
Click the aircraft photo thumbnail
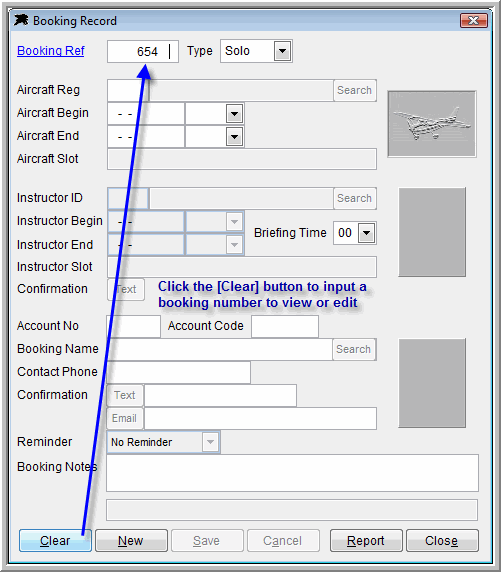(432, 124)
